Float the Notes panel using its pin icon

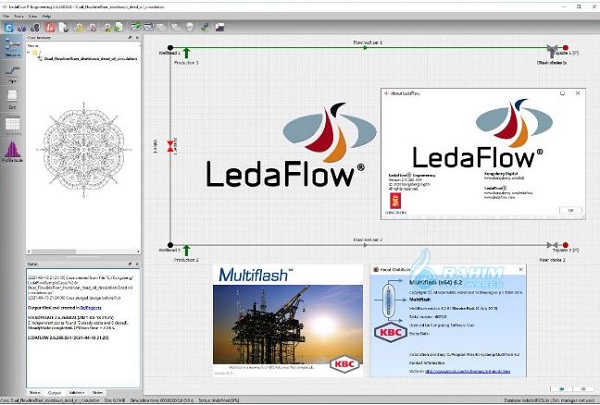[x=130, y=264]
